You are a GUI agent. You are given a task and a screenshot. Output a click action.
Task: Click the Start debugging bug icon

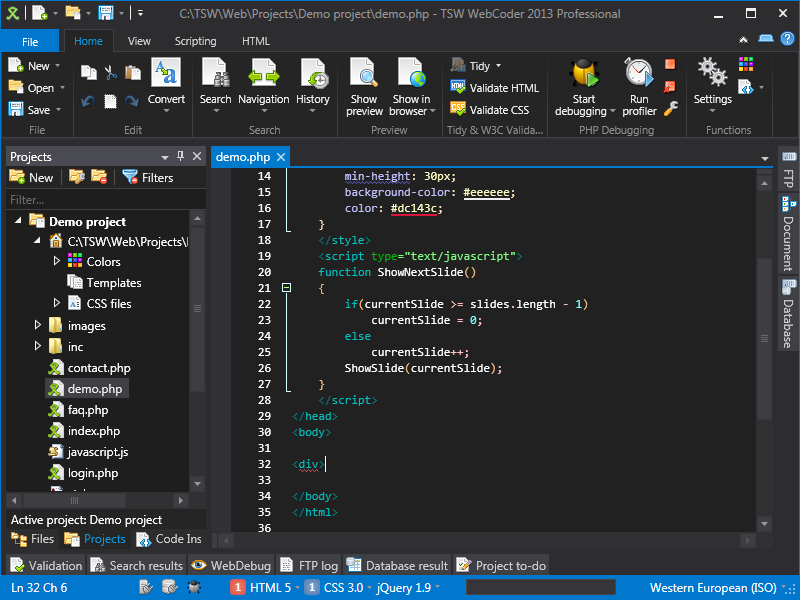(584, 74)
